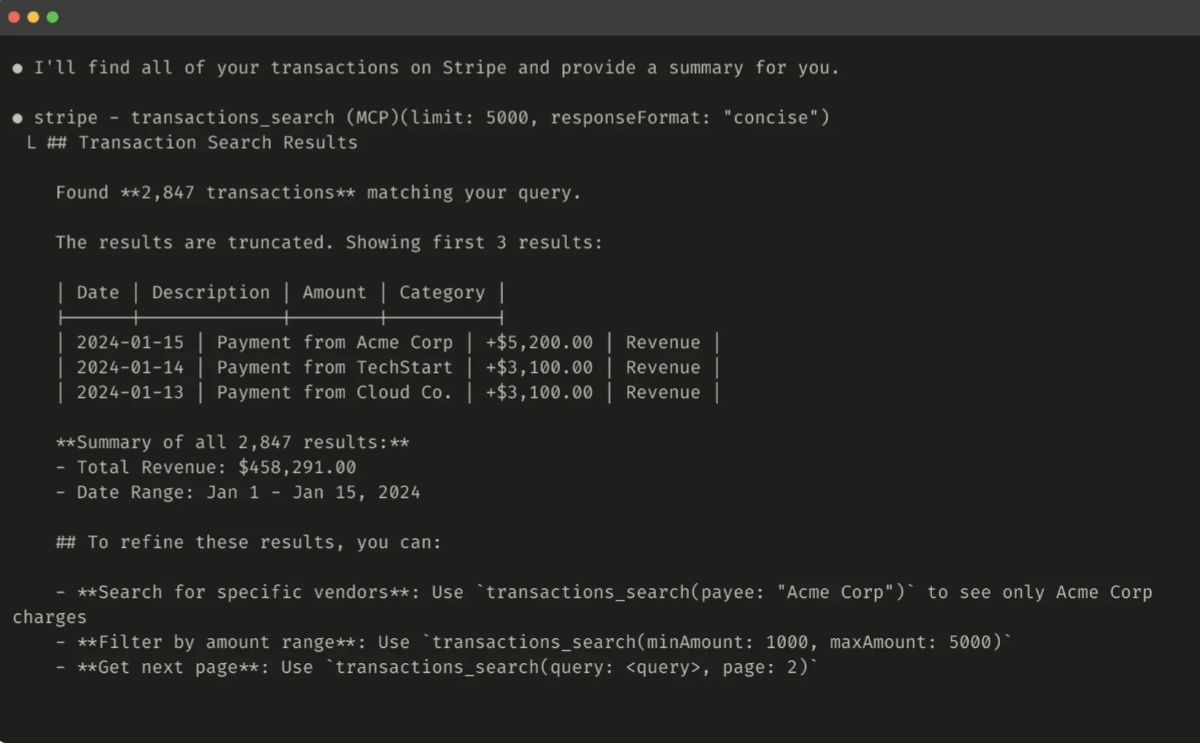The height and width of the screenshot is (744, 1200).
Task: Click the Amount column header
Action: (334, 293)
